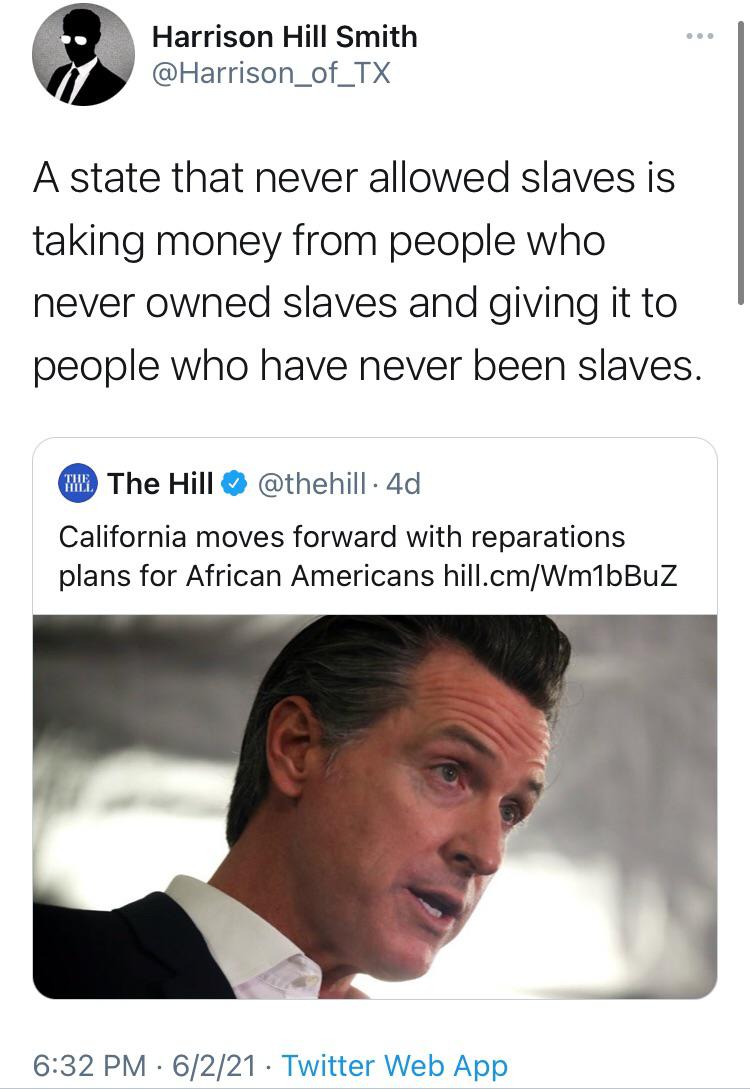Open the 'California moves forward with reparations' headline text
Screen dimensions: 750x1089
[342, 537]
